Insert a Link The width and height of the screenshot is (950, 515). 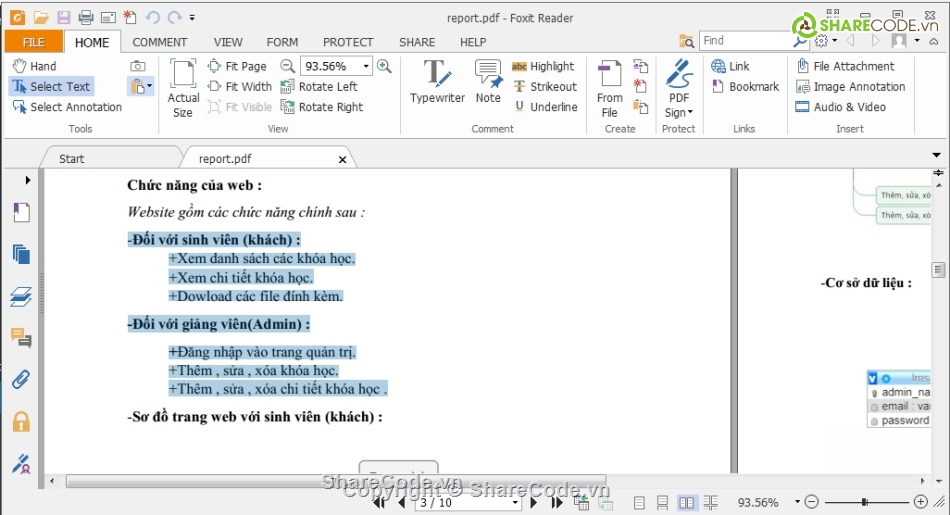point(731,66)
